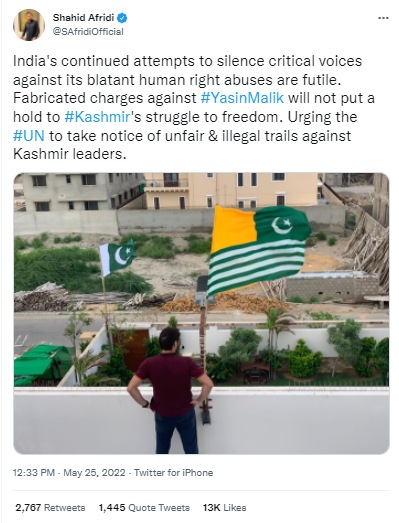
Task: Click the blue verified badge
Action: pyautogui.click(x=122, y=18)
